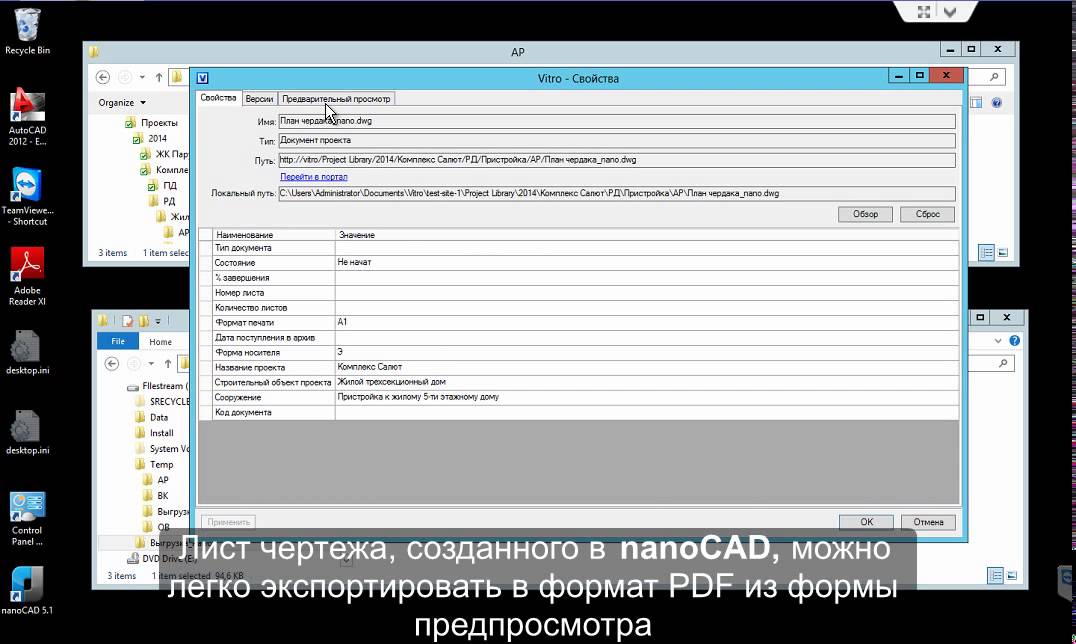The height and width of the screenshot is (644, 1076).
Task: Click the up arrow in AP explorer window
Action: (159, 77)
